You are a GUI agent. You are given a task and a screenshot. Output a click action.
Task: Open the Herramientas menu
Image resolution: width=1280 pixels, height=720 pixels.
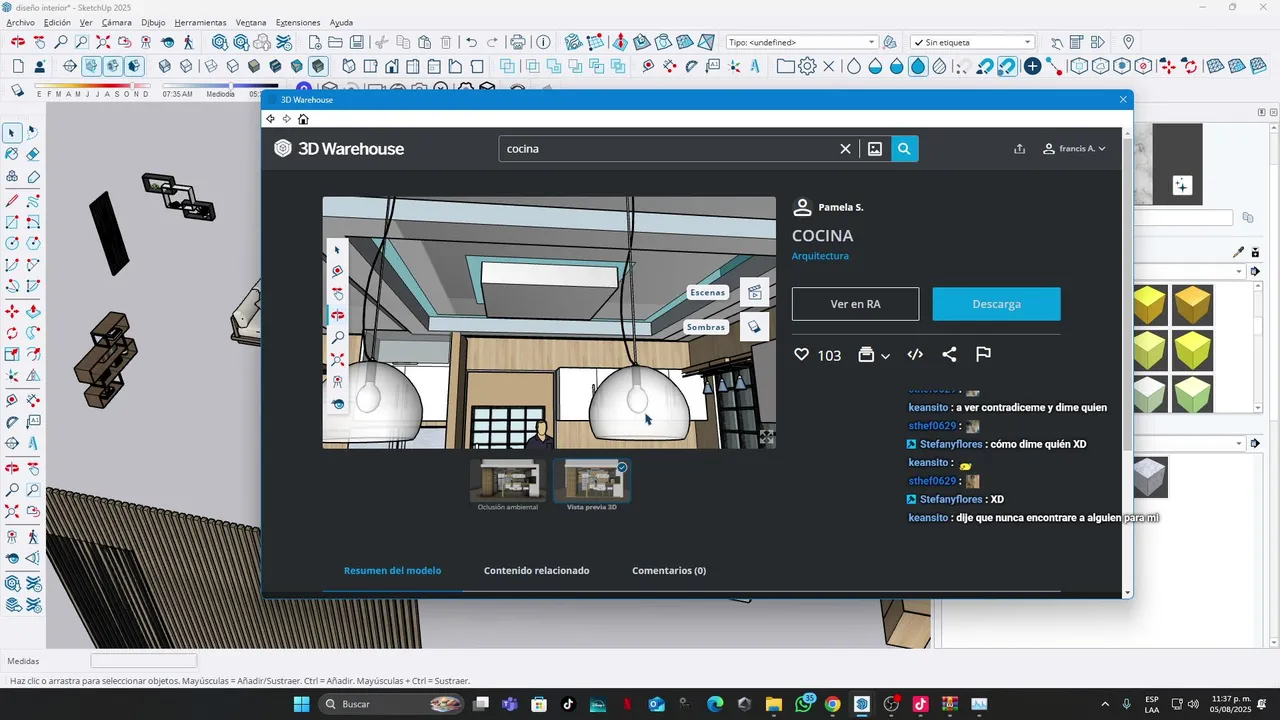point(200,22)
